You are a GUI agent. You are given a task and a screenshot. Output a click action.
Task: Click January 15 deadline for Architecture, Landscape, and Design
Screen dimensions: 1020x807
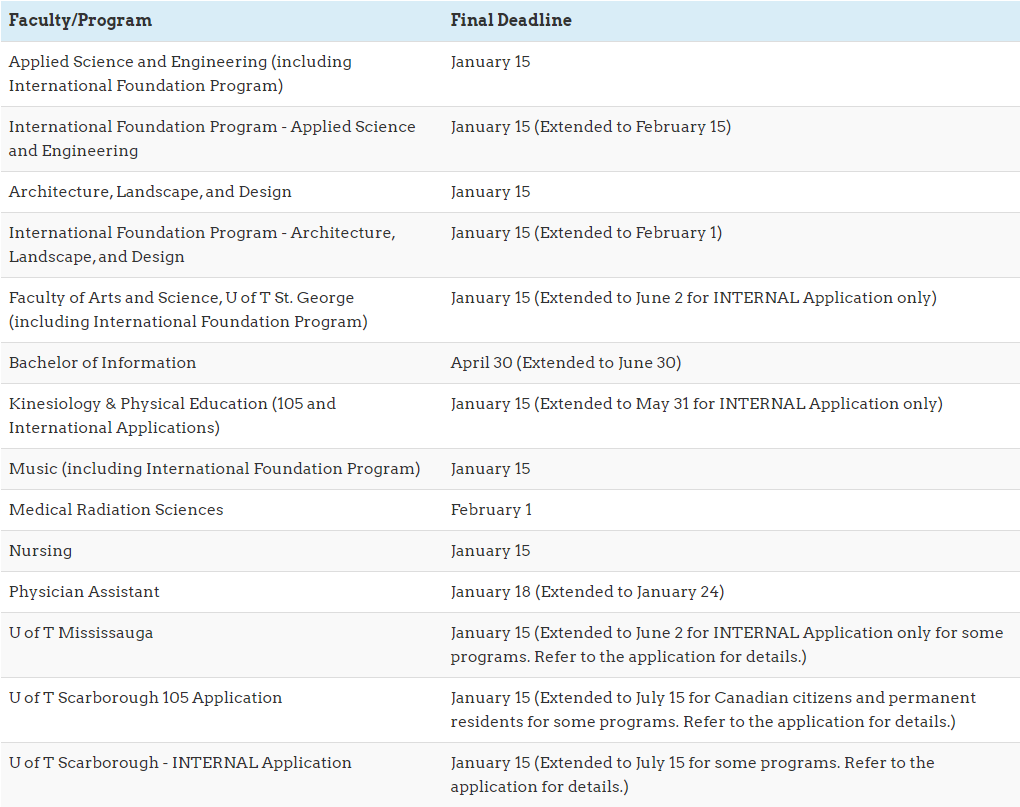coord(490,192)
